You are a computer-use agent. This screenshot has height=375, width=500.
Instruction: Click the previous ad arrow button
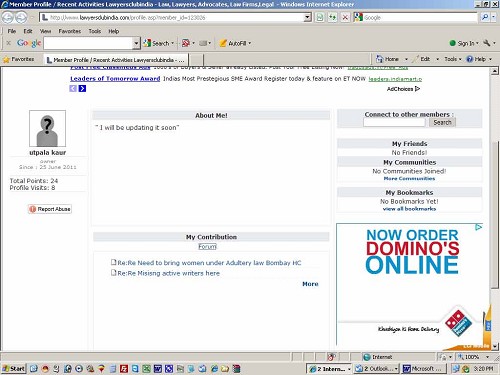tap(73, 88)
